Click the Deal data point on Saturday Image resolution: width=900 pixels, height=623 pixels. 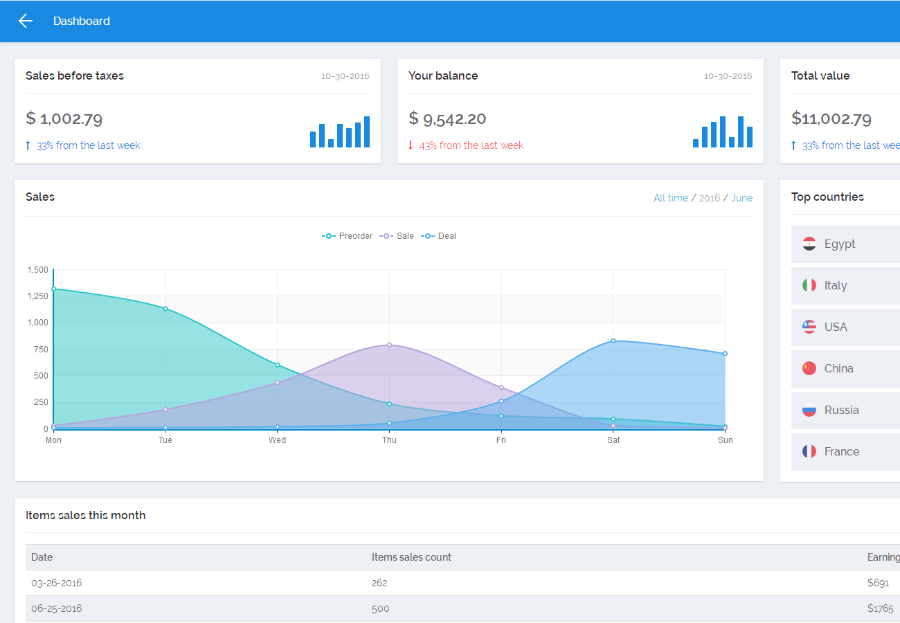(613, 341)
